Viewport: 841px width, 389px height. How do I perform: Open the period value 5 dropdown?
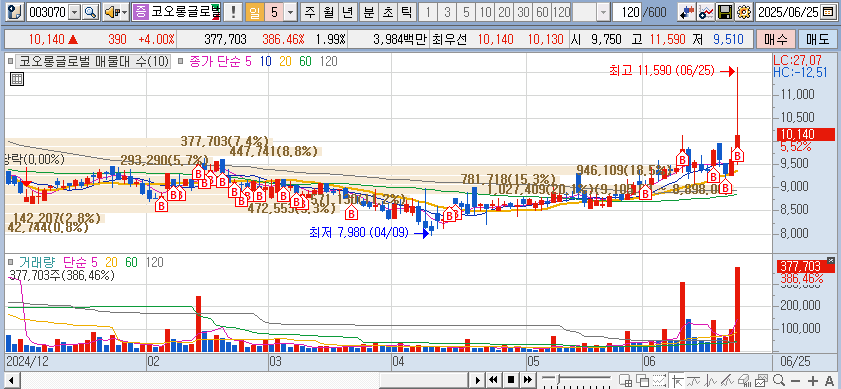tap(291, 12)
